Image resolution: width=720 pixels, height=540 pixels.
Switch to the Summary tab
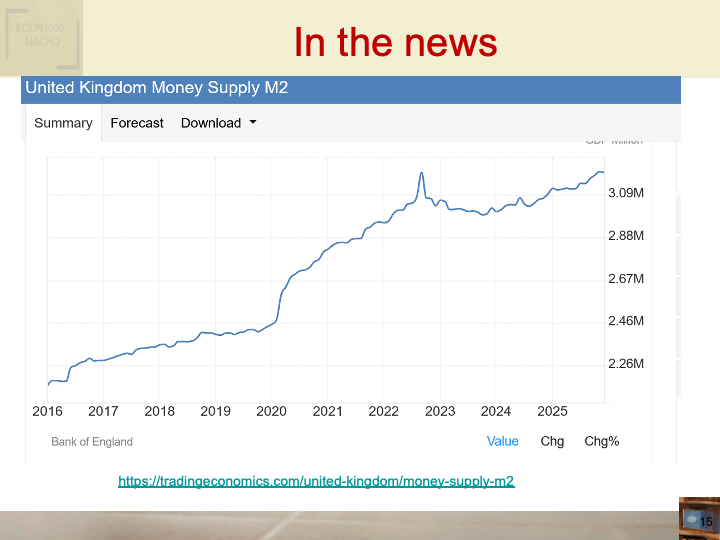(x=63, y=123)
